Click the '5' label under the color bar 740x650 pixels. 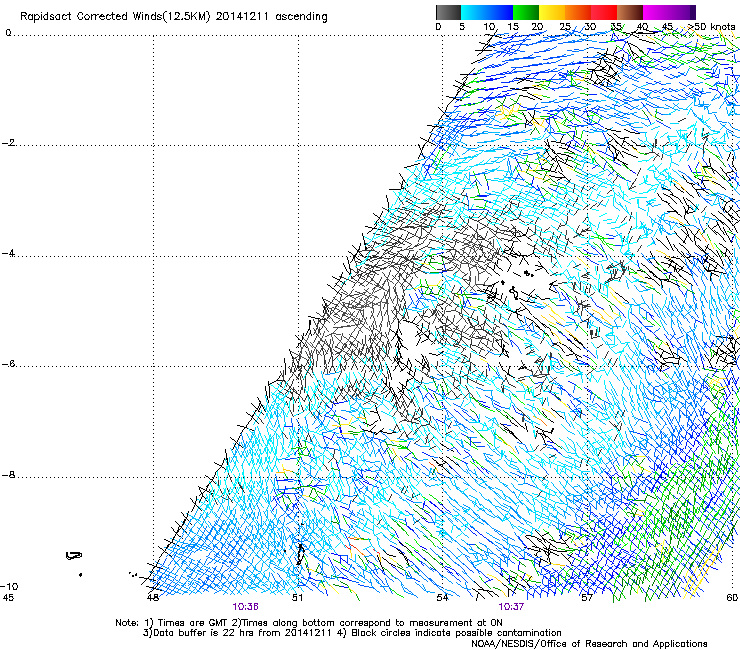462,27
